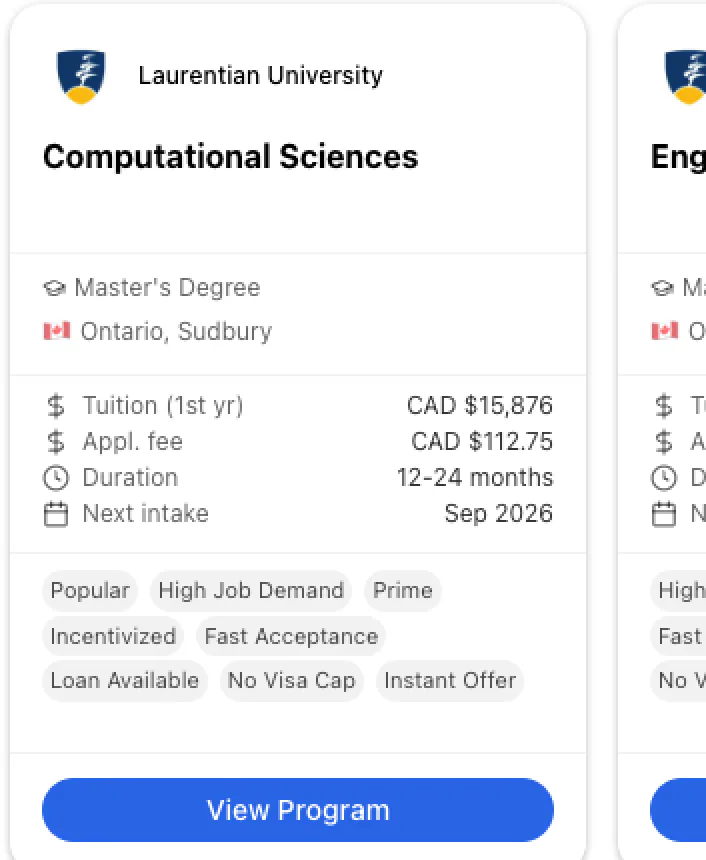
Task: Click the Fast Acceptance tag
Action: click(x=290, y=636)
